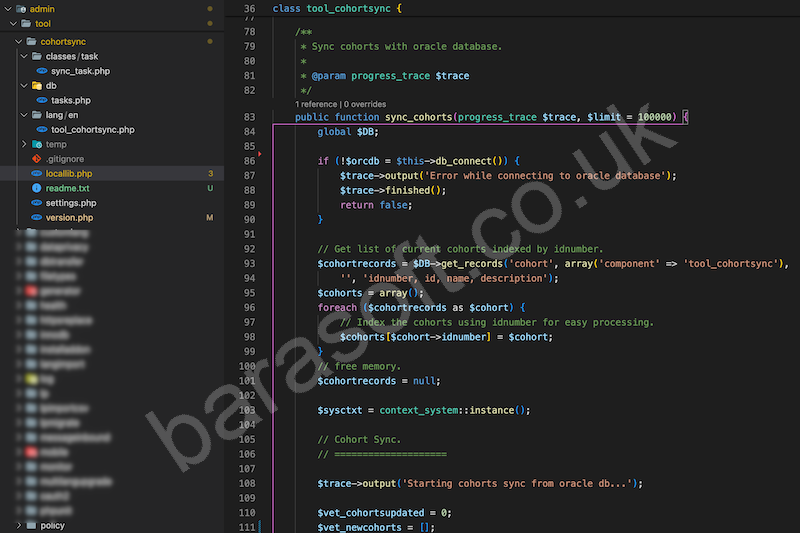Image resolution: width=800 pixels, height=533 pixels.
Task: Click the '0 overrides' code lens link
Action: tap(365, 104)
